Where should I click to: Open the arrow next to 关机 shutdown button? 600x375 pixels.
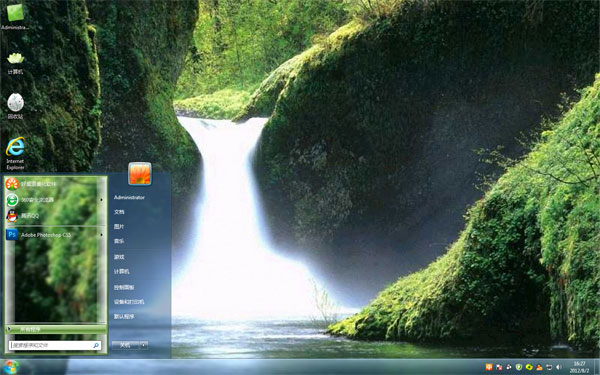143,345
